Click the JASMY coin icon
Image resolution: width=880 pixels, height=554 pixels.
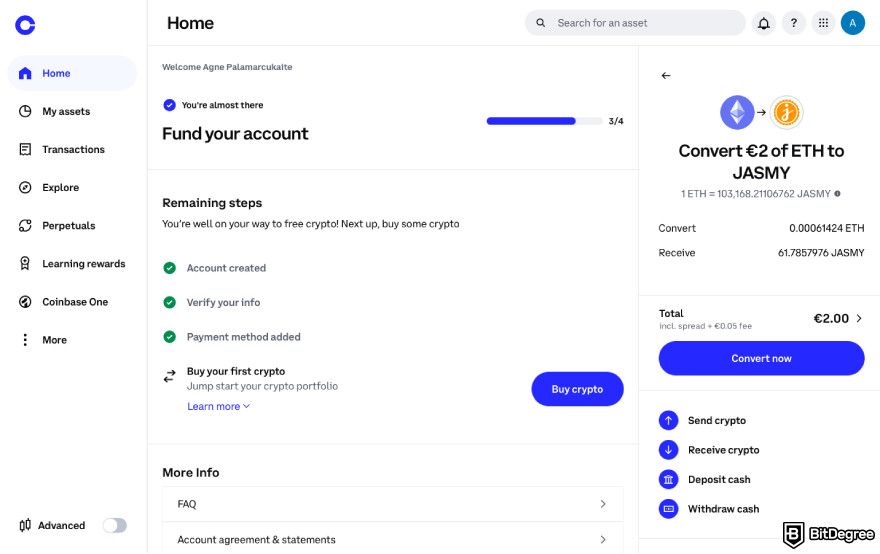pos(786,112)
